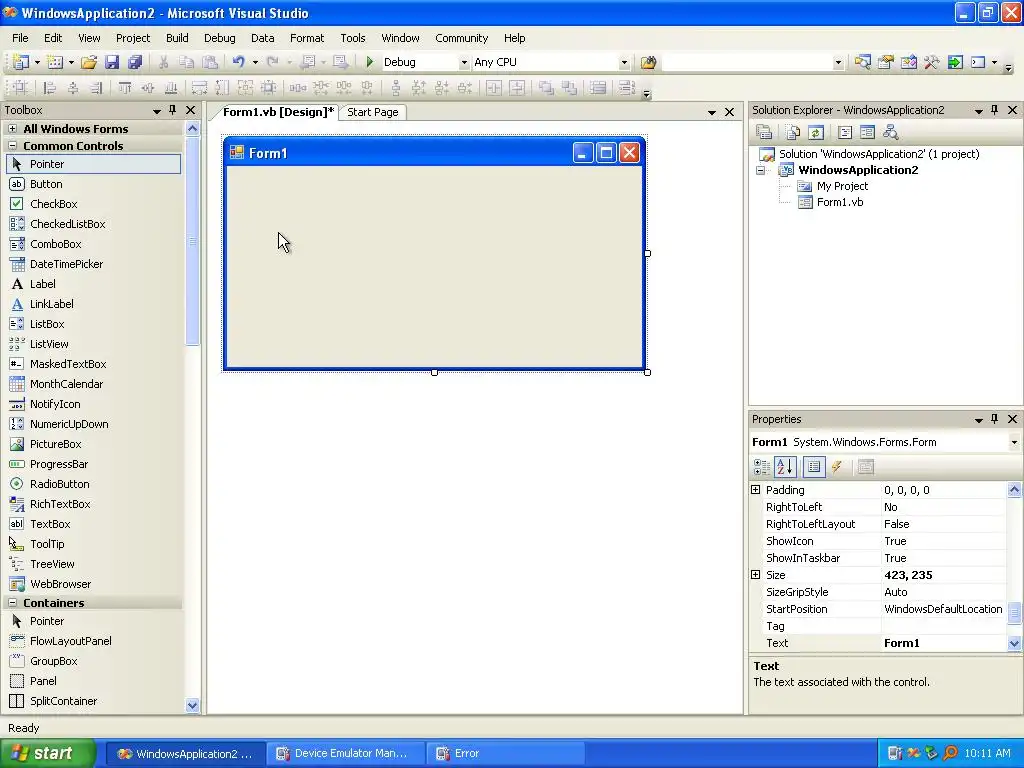Start debugging with the green play icon
The image size is (1024, 768).
[370, 62]
